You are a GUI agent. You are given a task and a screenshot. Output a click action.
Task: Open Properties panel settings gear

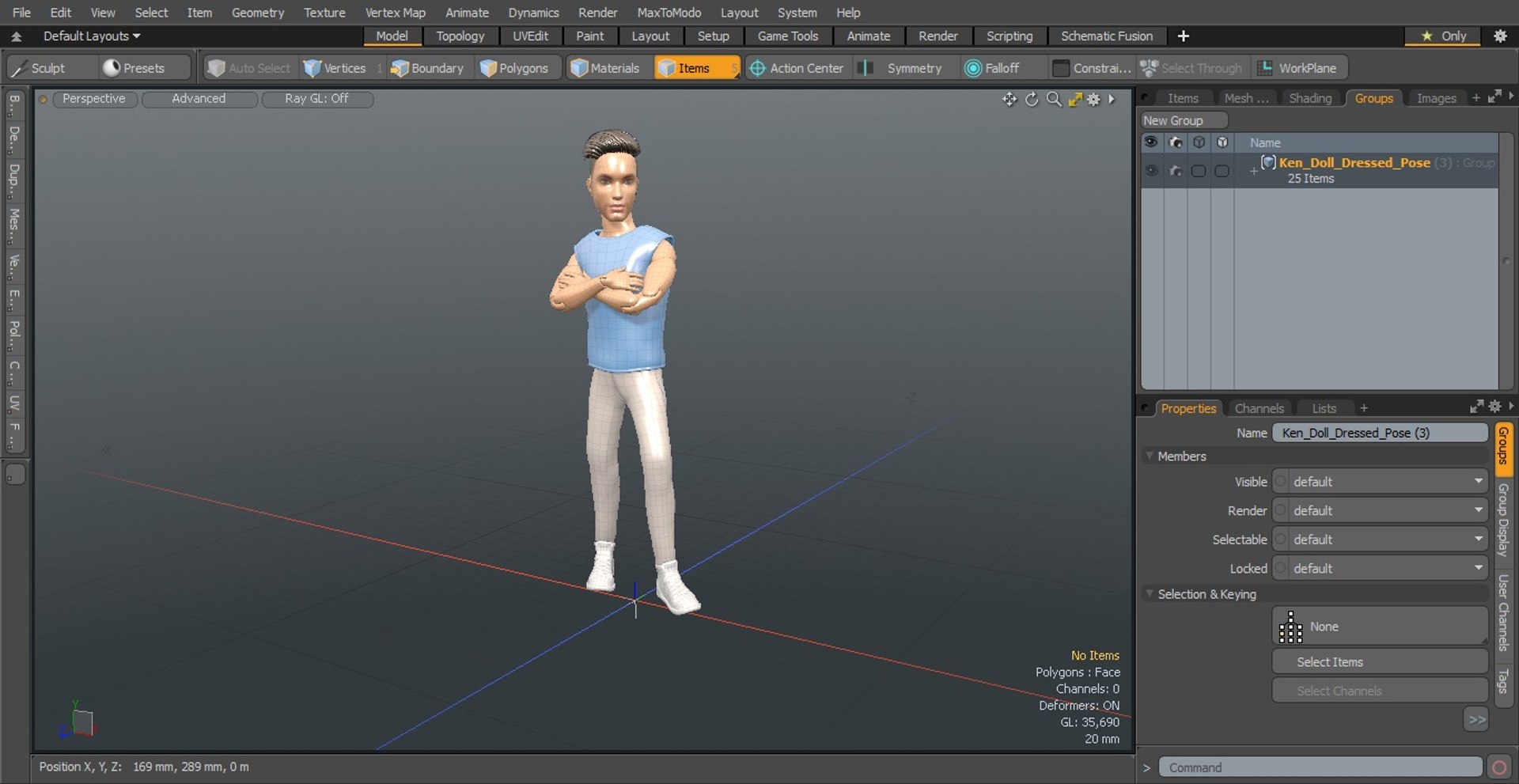[1494, 407]
